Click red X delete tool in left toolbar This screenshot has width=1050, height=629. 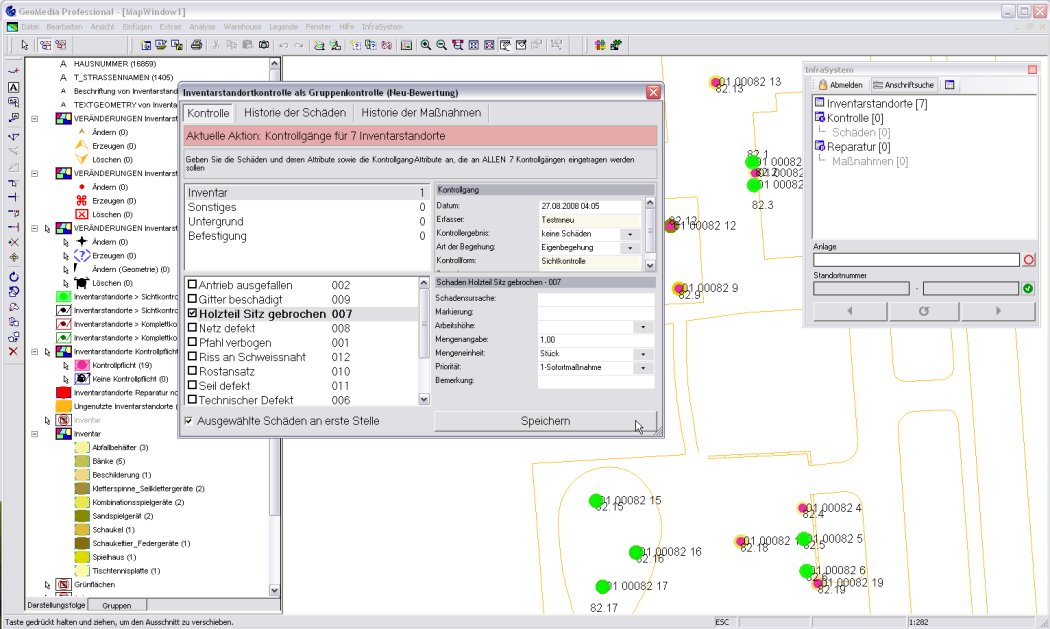pos(14,352)
